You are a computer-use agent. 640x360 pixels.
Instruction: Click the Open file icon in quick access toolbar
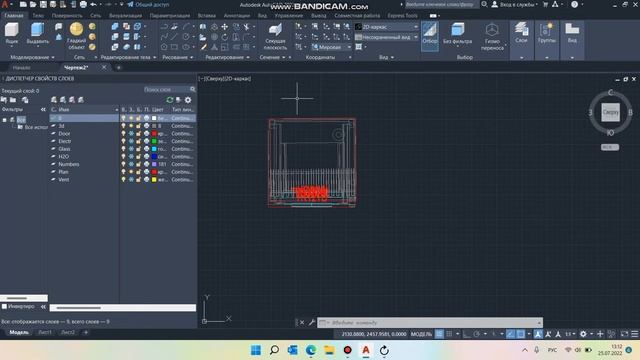(33, 4)
